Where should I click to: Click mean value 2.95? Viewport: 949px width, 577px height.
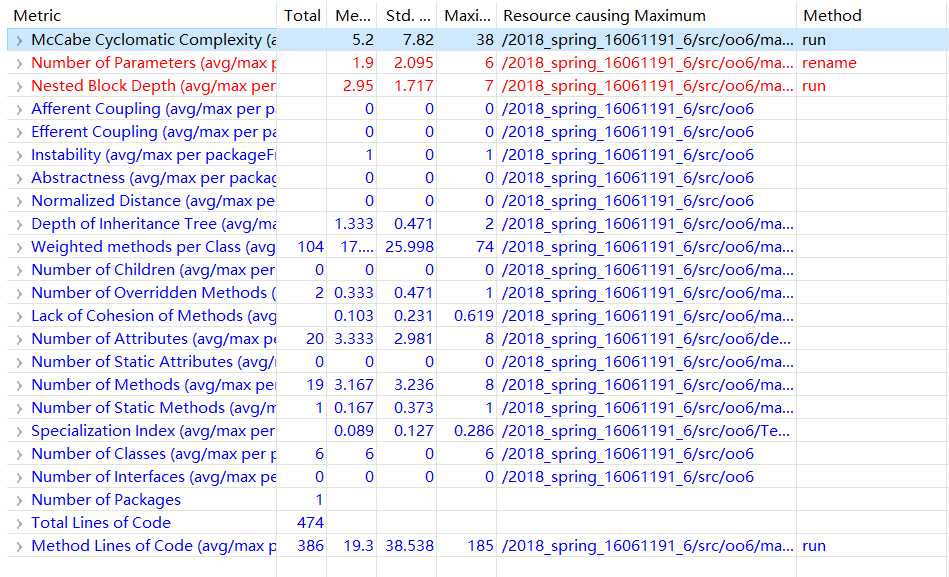[358, 86]
